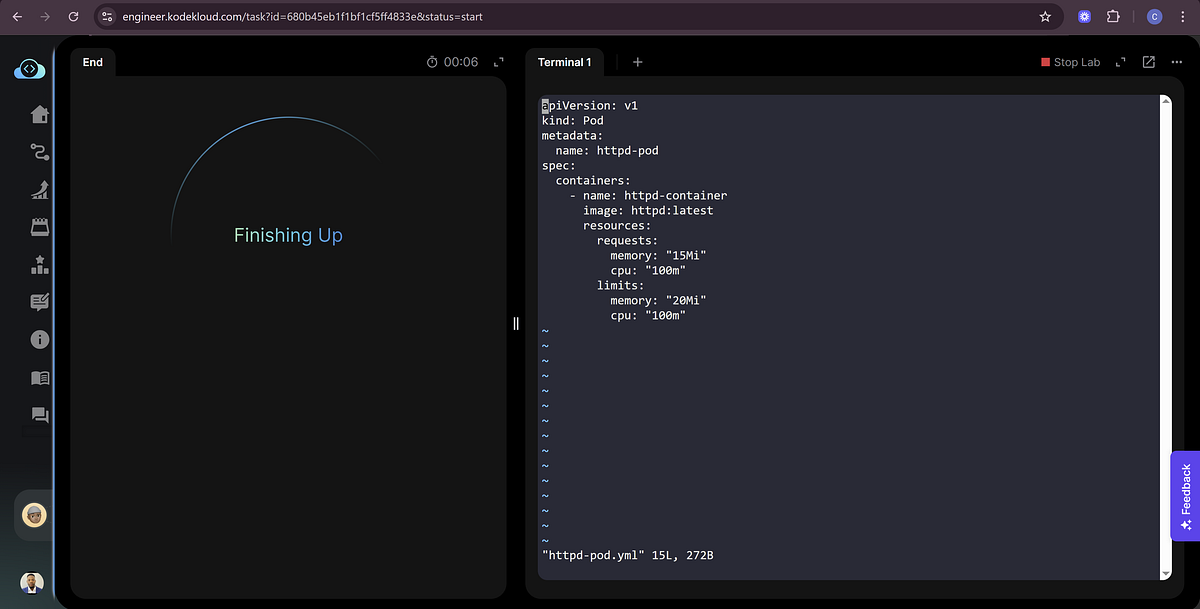Click the panel divider handle
This screenshot has height=609, width=1200.
516,323
